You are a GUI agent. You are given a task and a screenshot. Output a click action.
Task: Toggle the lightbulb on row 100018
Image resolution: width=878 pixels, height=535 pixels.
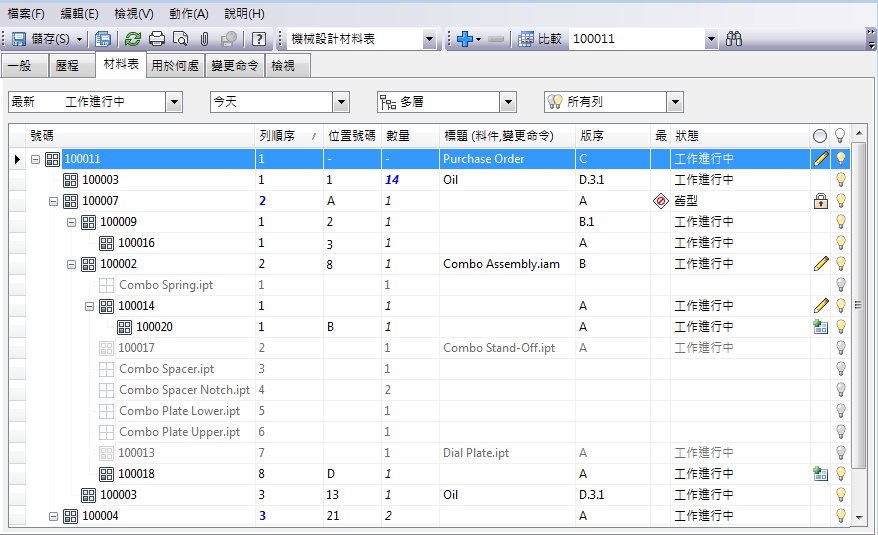(x=840, y=473)
